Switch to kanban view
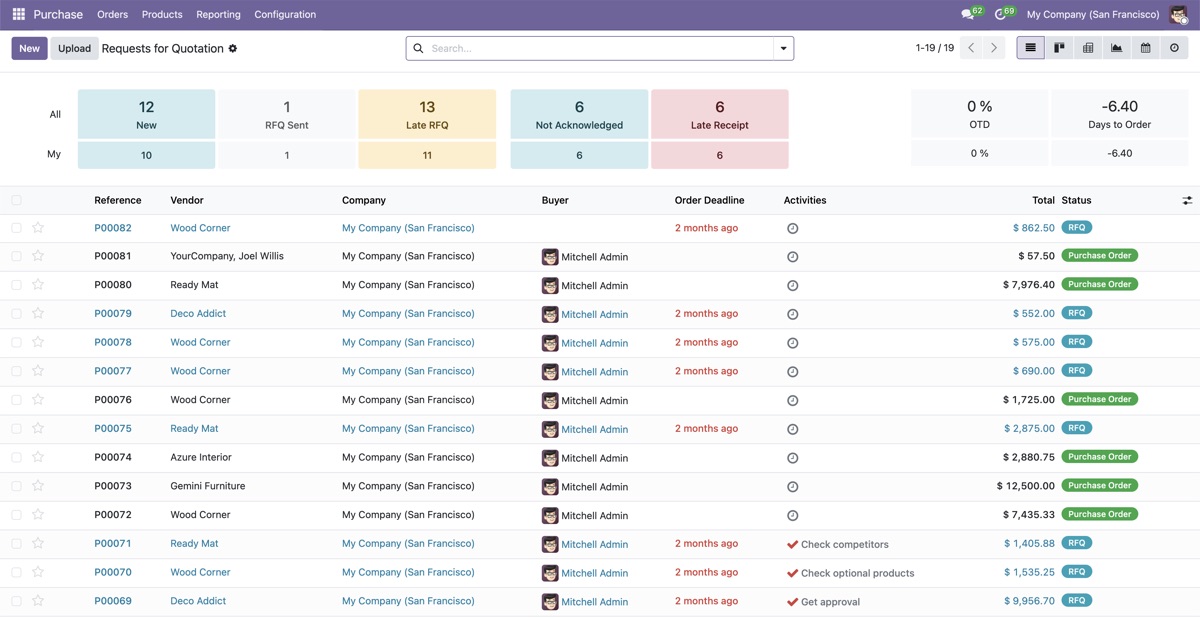 tap(1059, 47)
